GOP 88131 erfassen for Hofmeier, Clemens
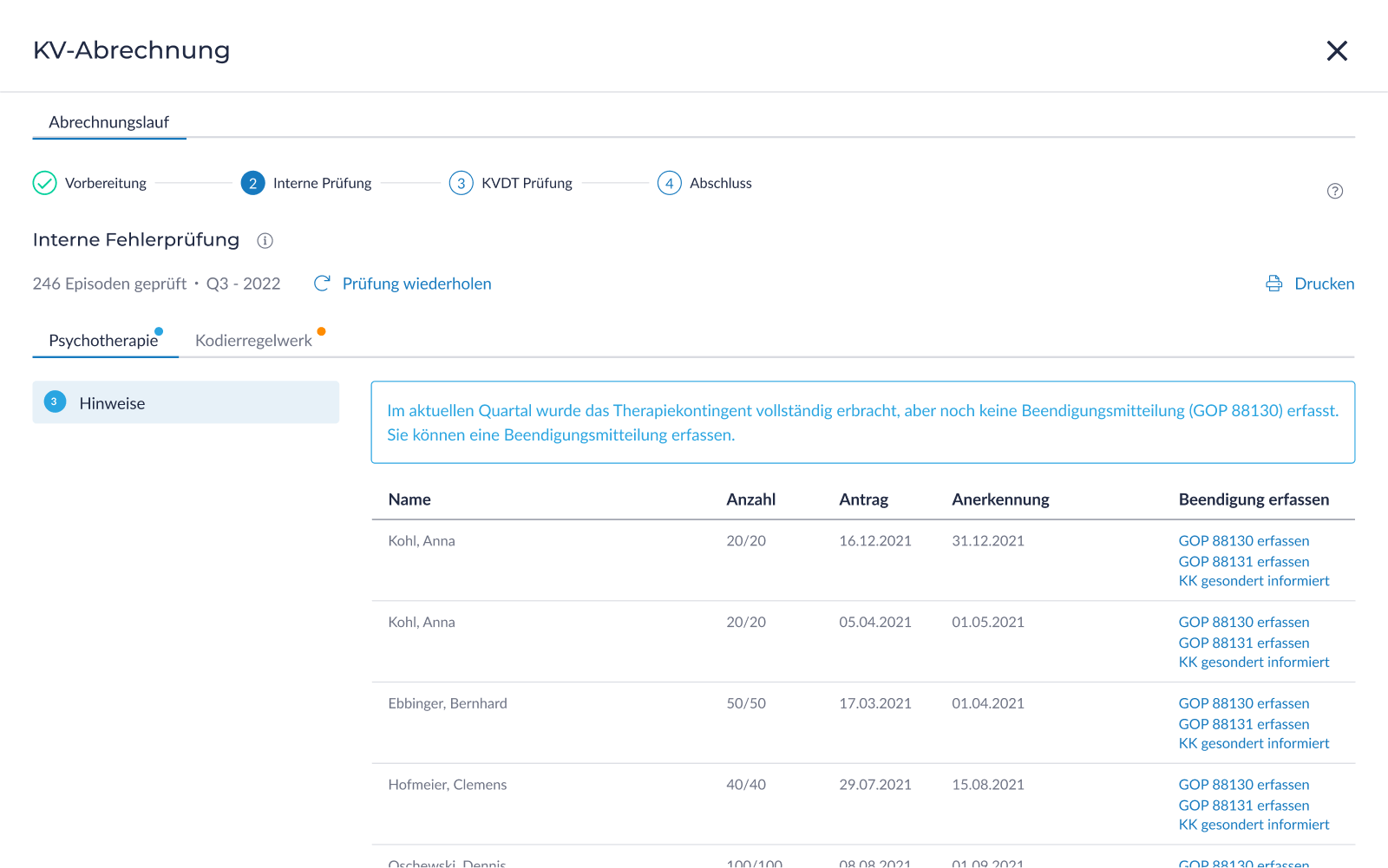 (x=1244, y=806)
